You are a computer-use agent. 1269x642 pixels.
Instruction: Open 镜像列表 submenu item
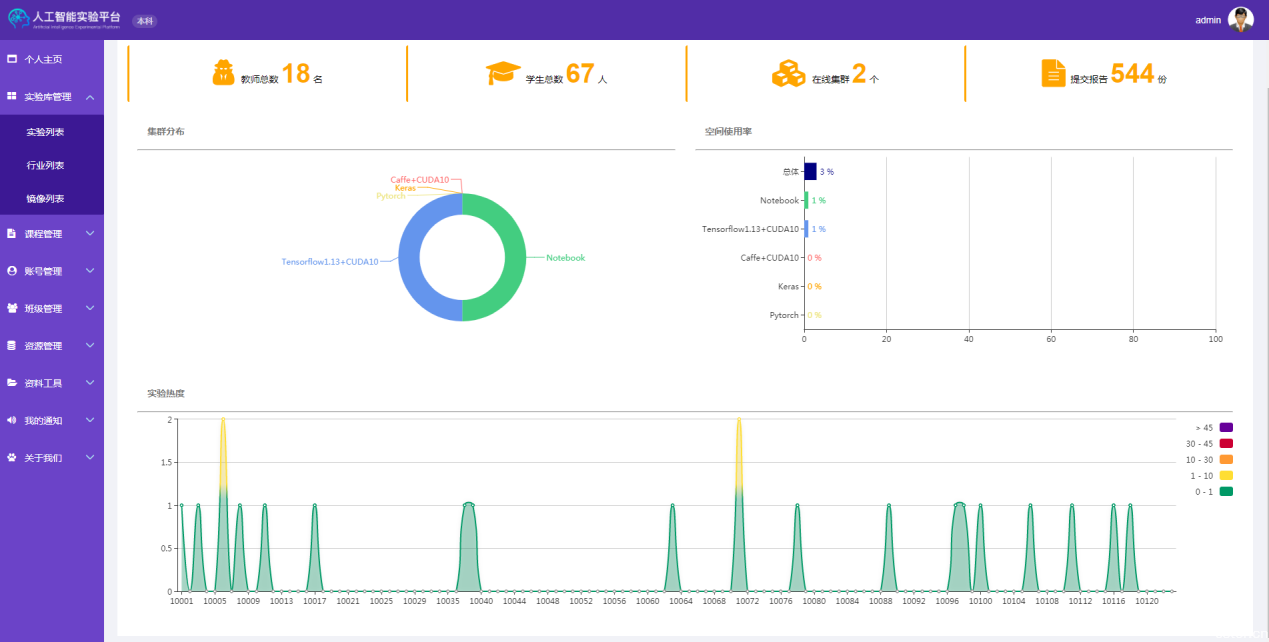point(45,199)
